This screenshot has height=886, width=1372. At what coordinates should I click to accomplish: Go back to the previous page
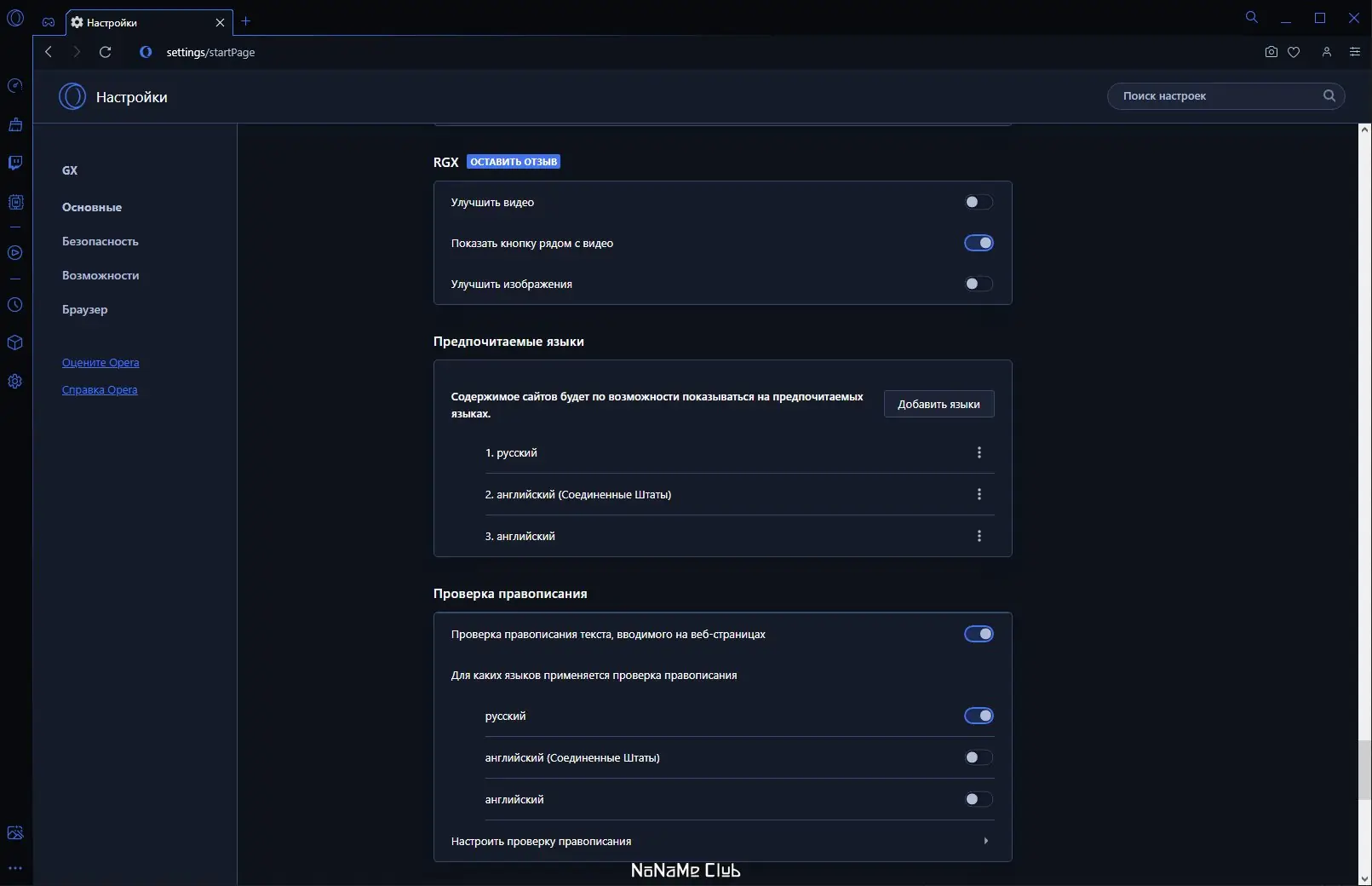tap(49, 52)
